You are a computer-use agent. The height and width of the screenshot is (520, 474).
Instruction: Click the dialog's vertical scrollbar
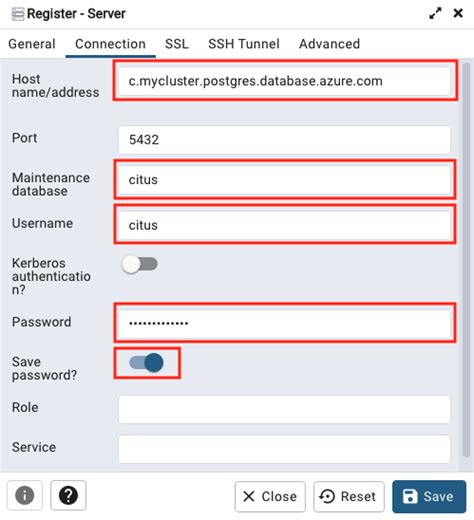point(466,260)
